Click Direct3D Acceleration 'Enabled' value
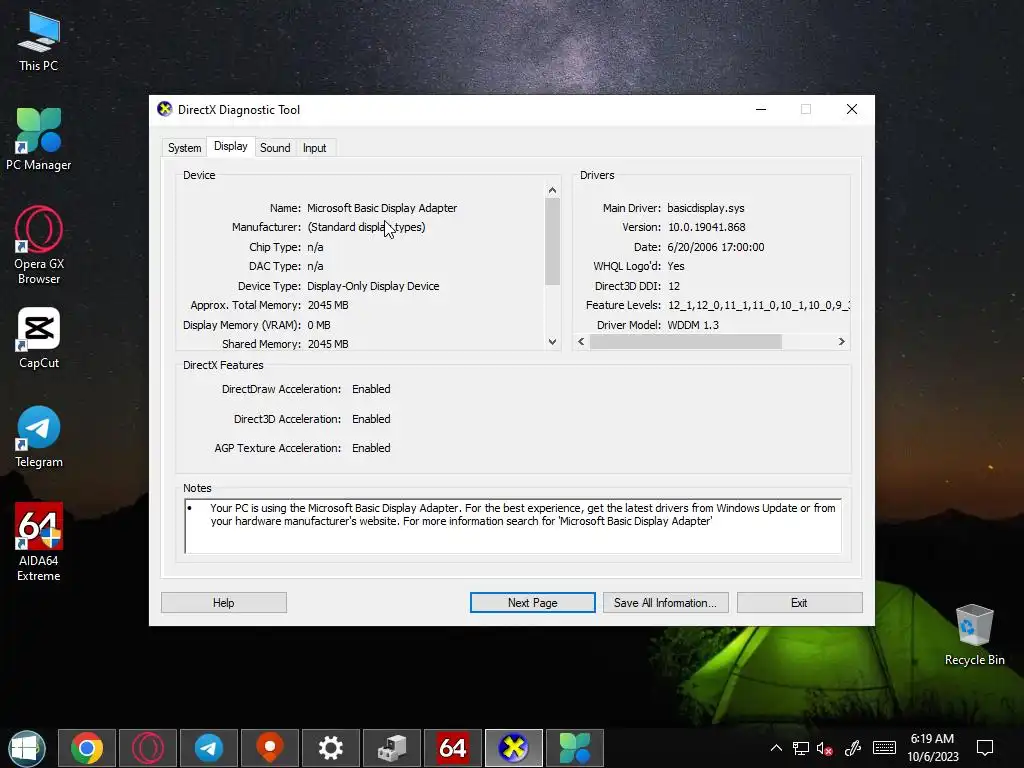 point(371,419)
